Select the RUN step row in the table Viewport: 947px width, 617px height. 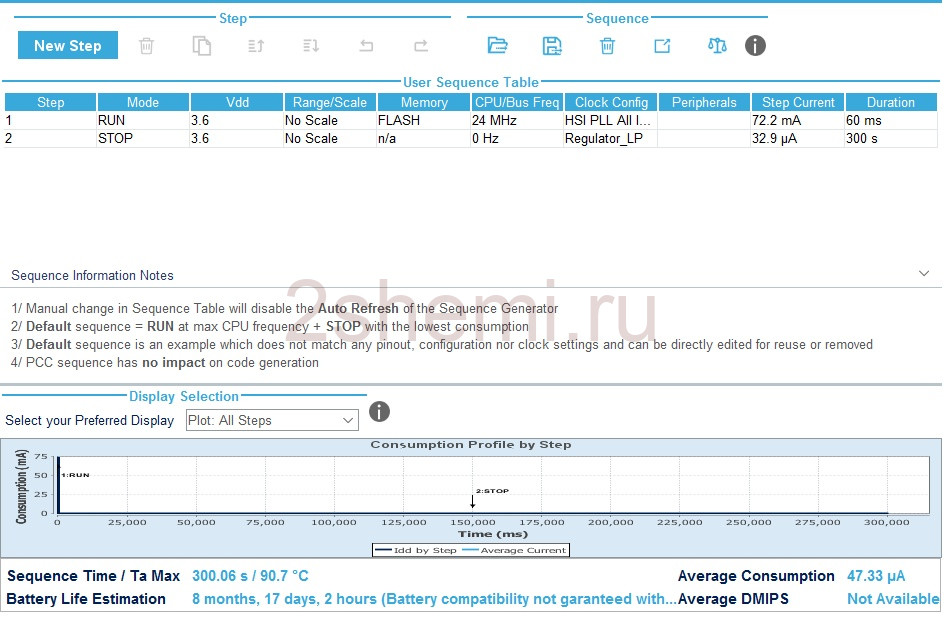471,120
